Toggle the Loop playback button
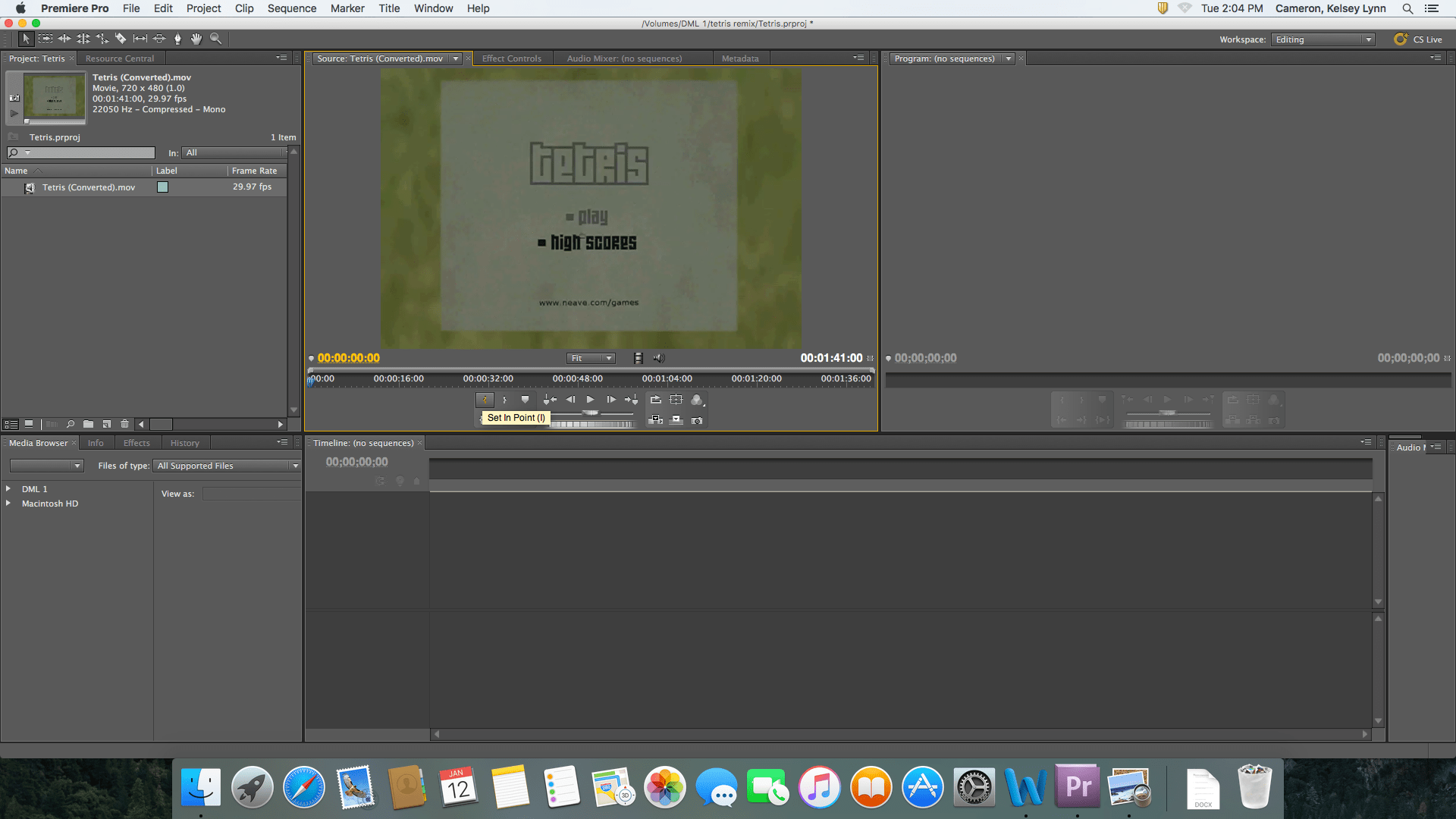The image size is (1456, 819). (x=656, y=400)
